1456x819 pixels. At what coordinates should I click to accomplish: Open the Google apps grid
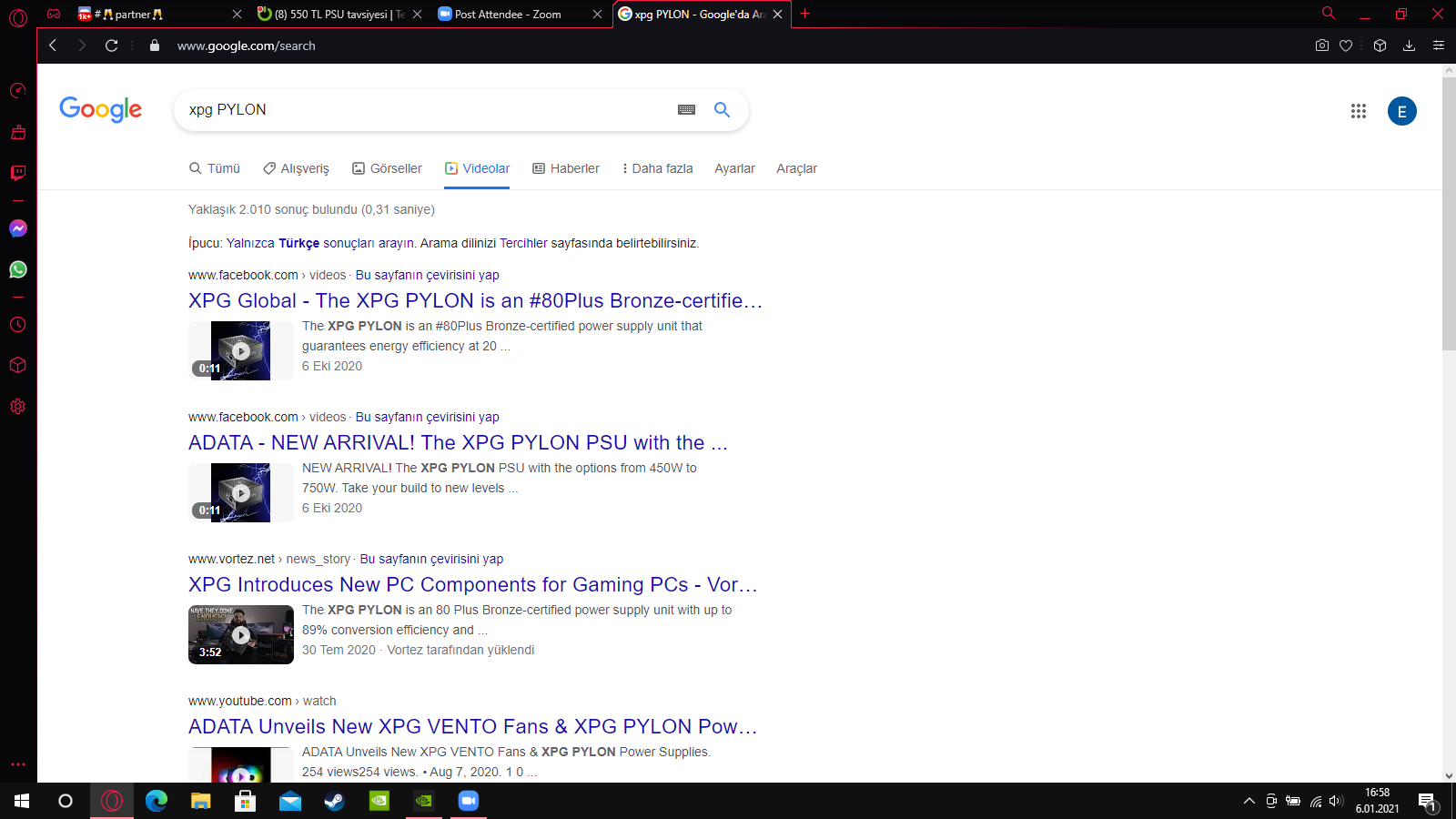pos(1359,111)
